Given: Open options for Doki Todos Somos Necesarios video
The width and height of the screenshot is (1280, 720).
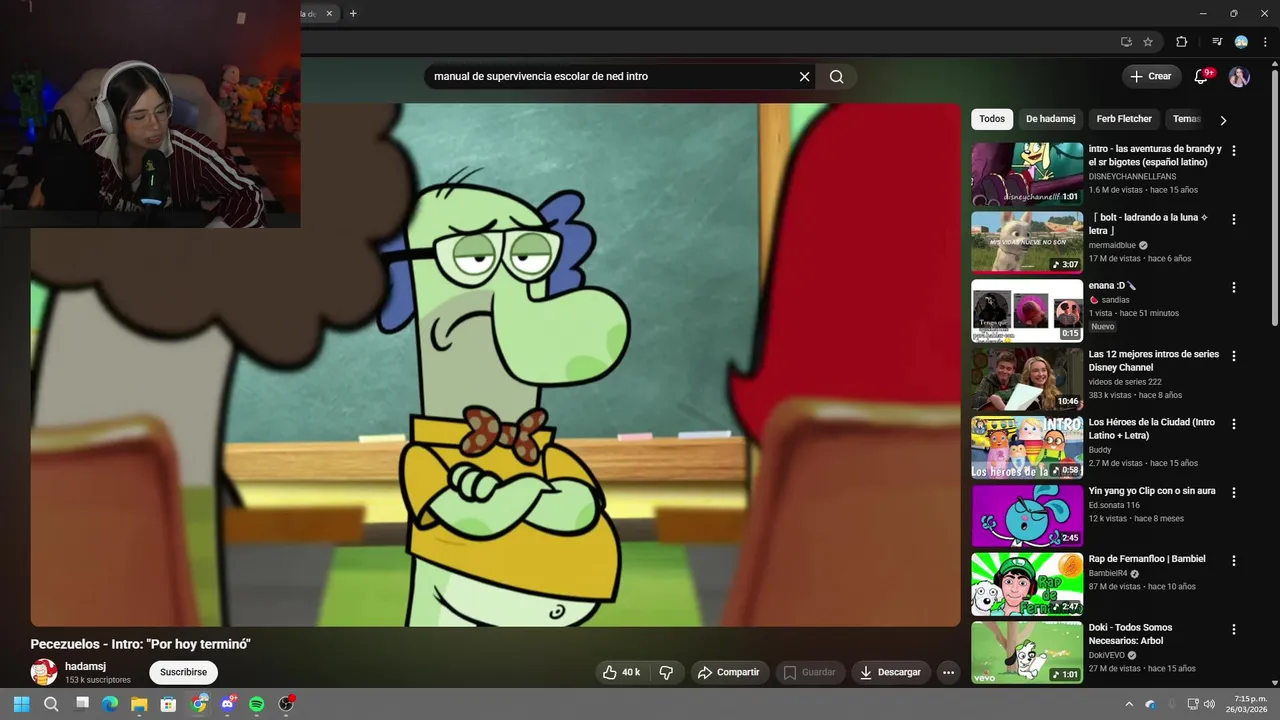Looking at the screenshot, I should [x=1233, y=629].
